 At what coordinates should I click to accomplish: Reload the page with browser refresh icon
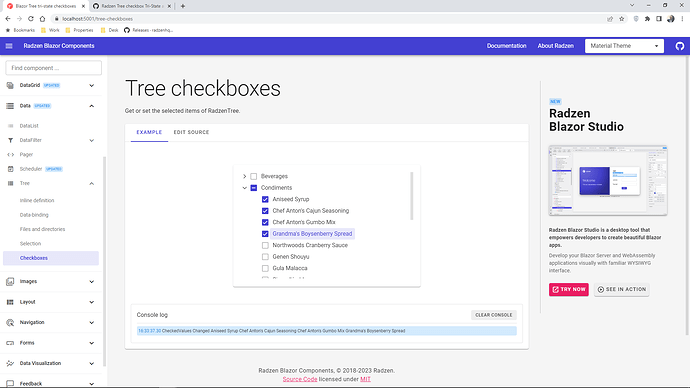[x=31, y=18]
